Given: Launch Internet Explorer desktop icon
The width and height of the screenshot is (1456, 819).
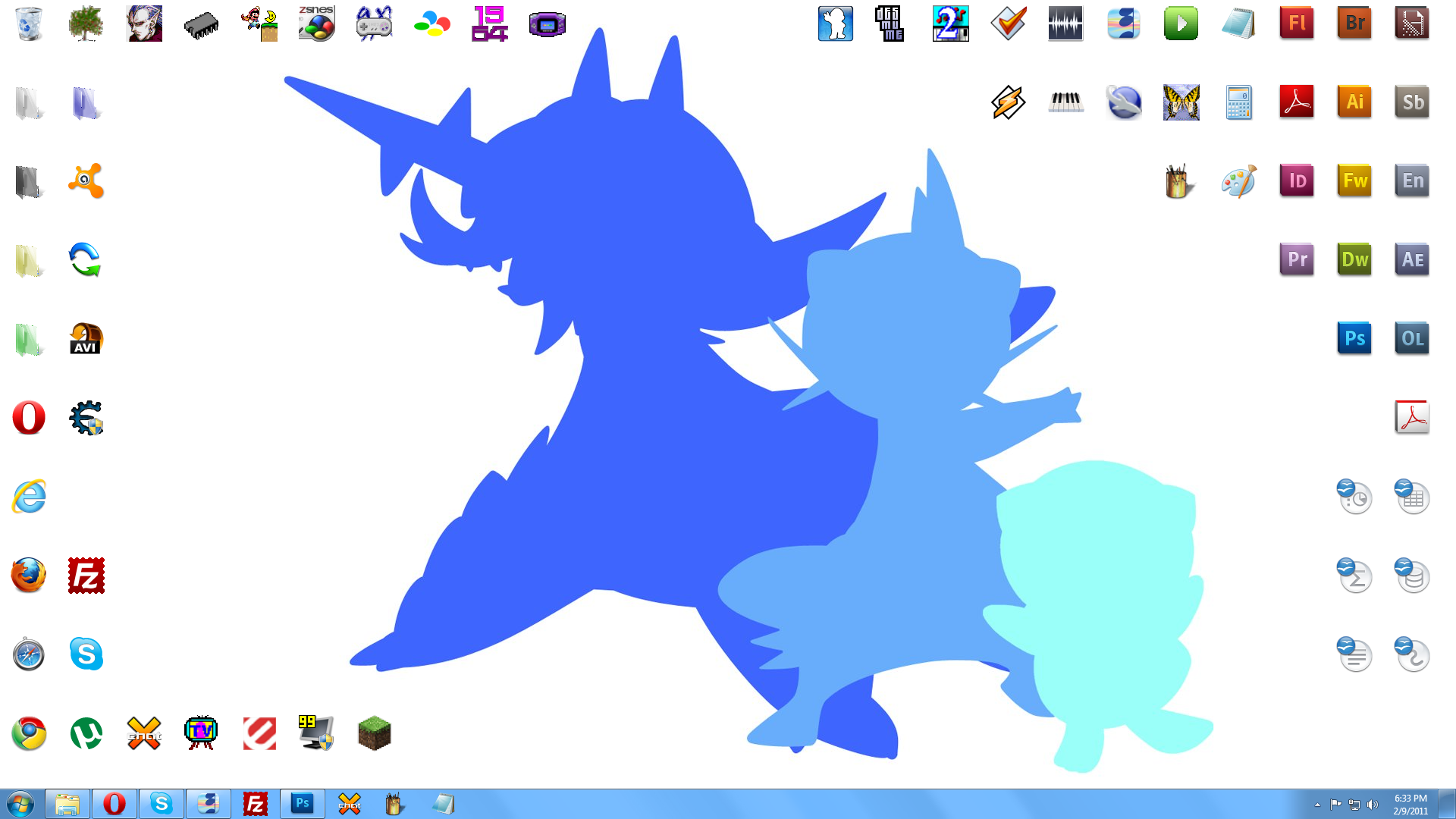Looking at the screenshot, I should (x=29, y=497).
